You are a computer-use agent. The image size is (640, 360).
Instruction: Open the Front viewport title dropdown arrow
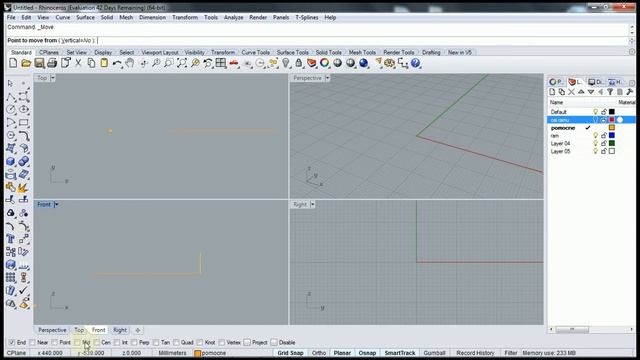click(56, 204)
